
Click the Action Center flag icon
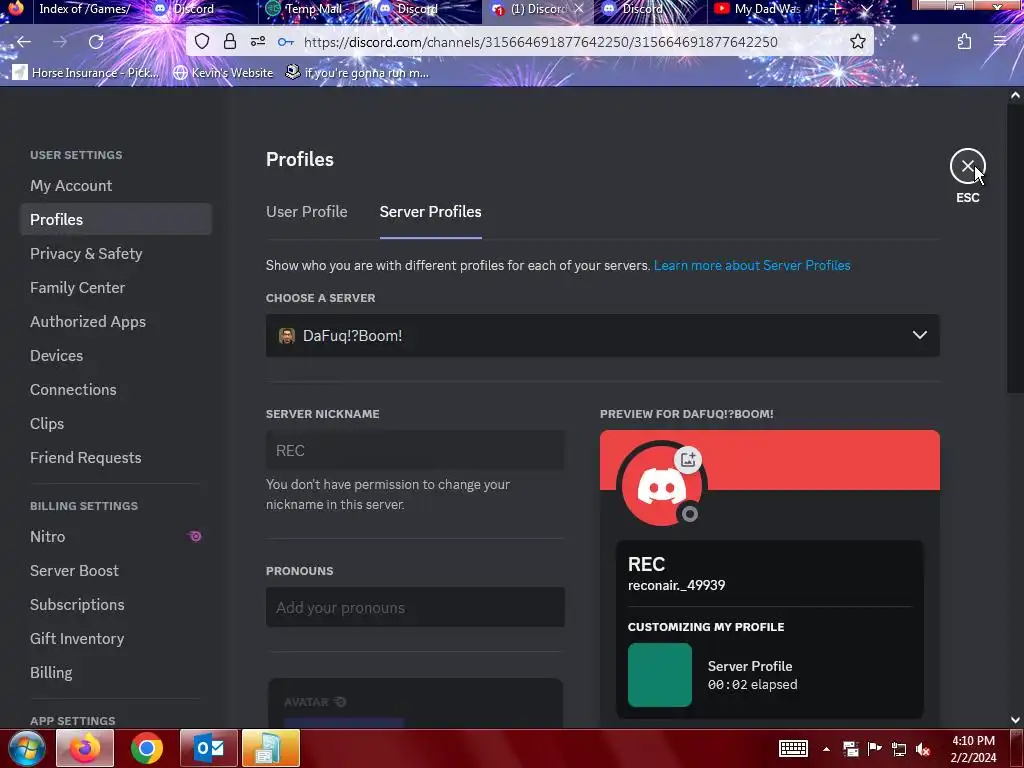coord(874,748)
